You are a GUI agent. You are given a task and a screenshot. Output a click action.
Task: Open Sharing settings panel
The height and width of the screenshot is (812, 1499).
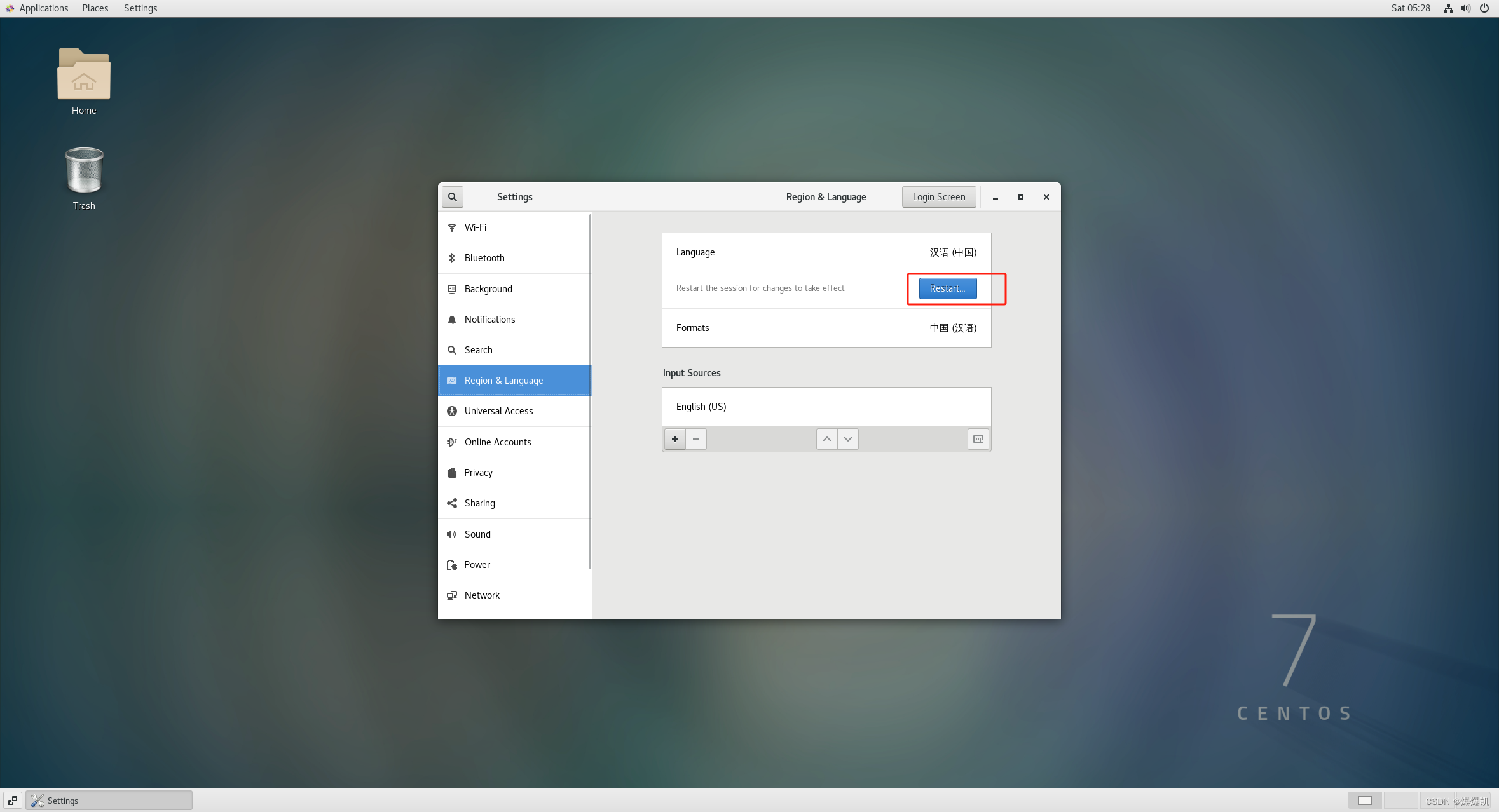[x=514, y=503]
